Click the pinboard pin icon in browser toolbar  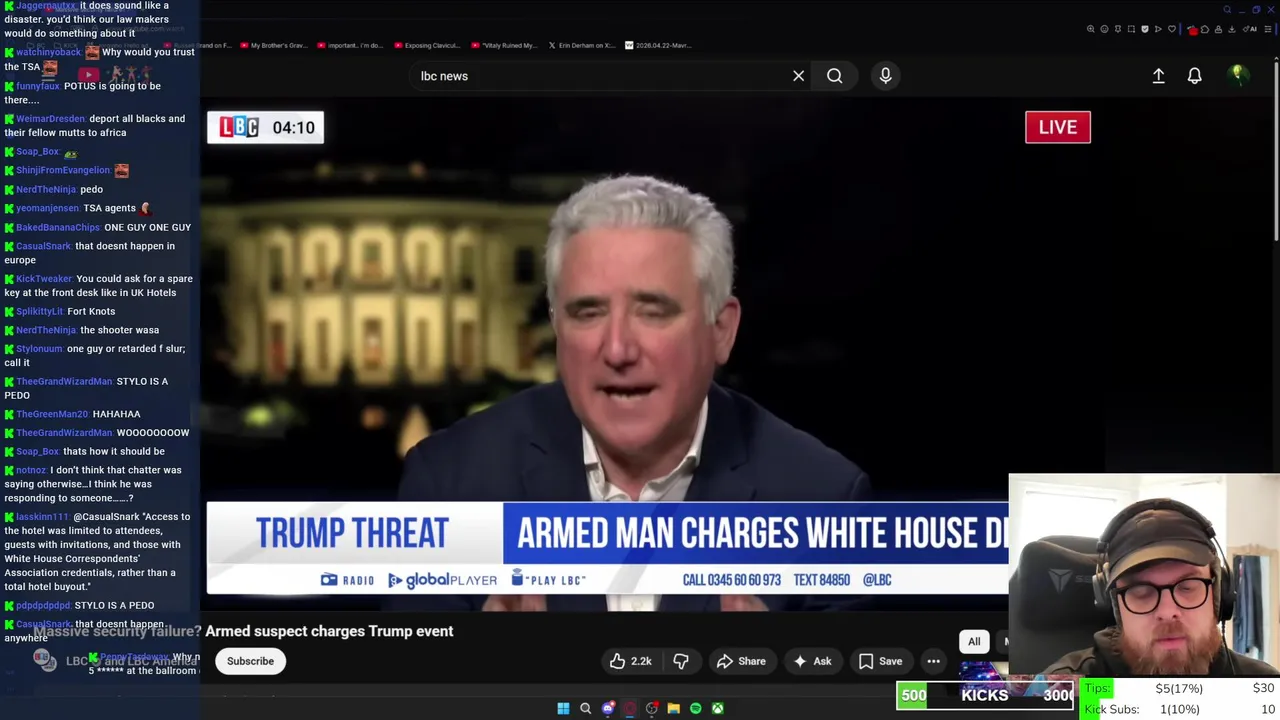(1118, 29)
